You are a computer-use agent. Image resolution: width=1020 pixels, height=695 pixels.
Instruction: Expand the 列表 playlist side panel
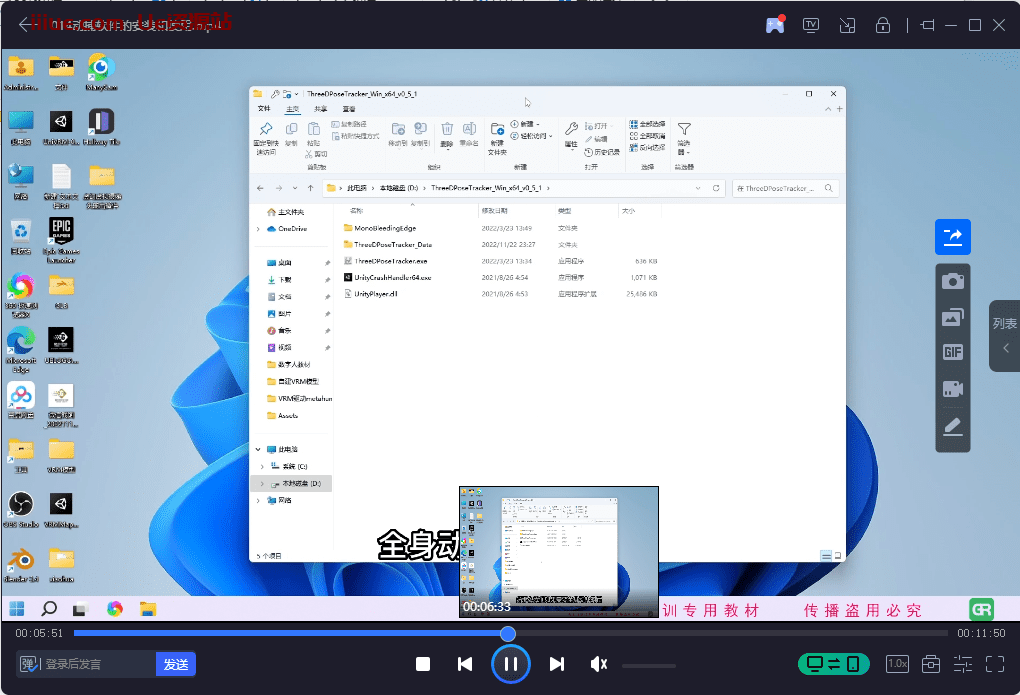click(1004, 336)
